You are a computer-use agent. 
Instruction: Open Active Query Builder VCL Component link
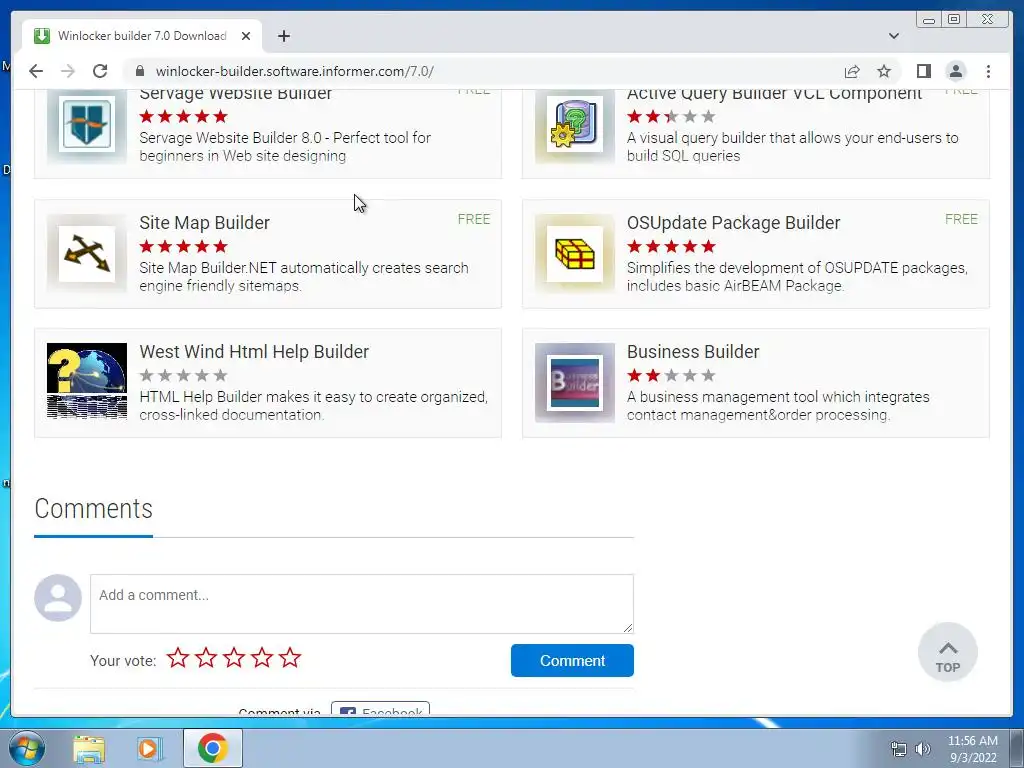point(775,94)
